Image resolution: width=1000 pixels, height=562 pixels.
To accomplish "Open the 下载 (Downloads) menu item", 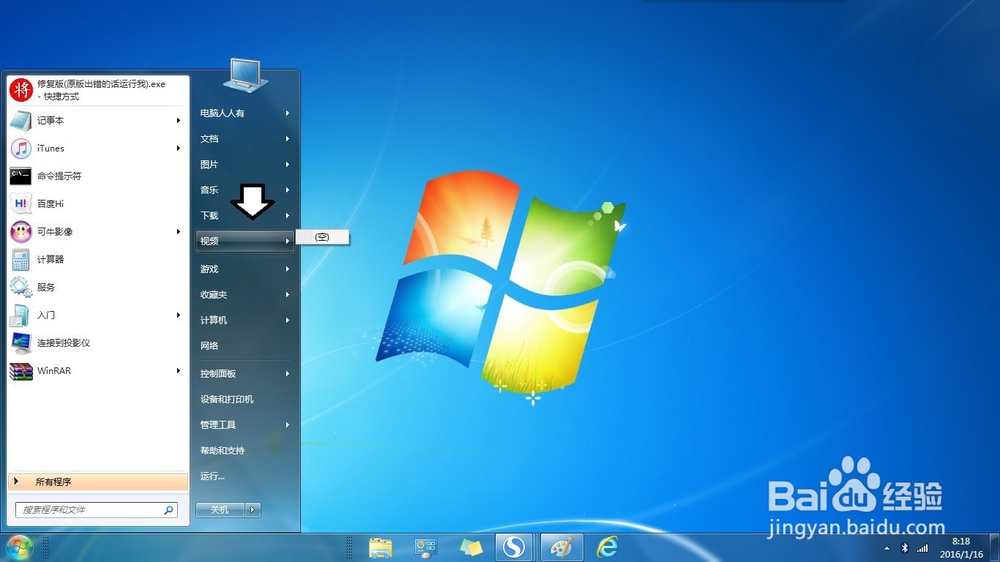I will coord(245,216).
